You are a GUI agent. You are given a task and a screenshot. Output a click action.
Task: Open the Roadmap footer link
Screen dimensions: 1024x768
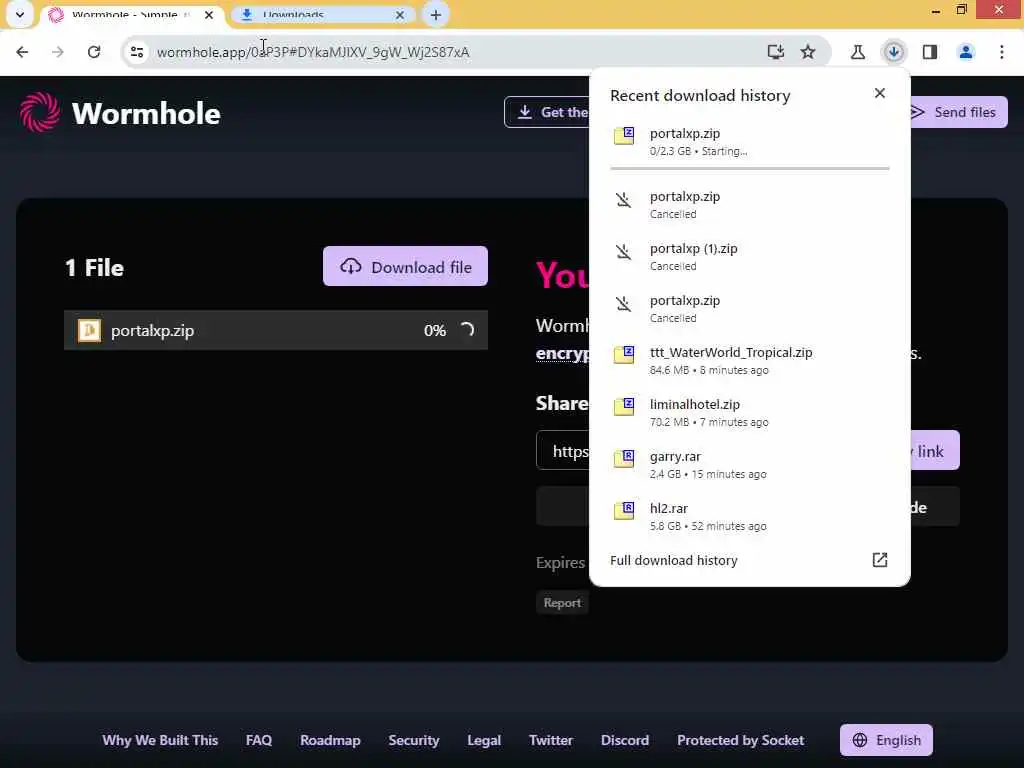click(x=330, y=740)
